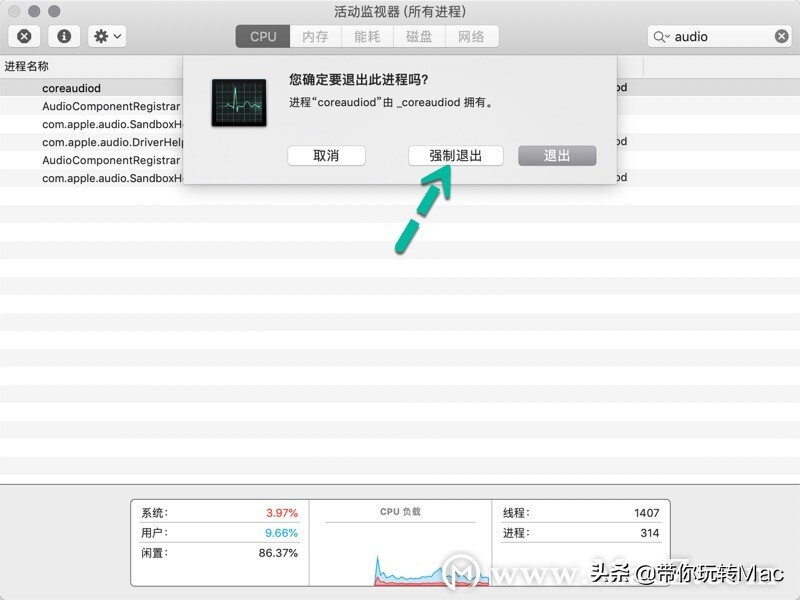
Task: Click the quit process (X) toolbar icon
Action: point(24,36)
